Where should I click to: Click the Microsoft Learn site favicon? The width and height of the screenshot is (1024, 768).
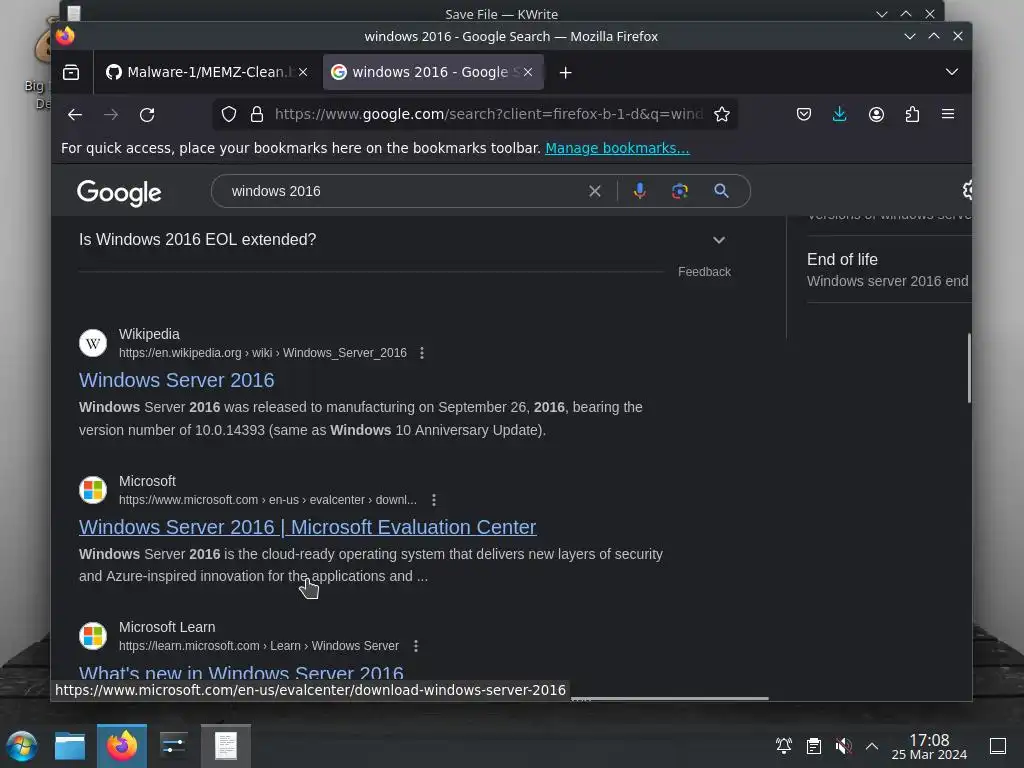pos(93,635)
